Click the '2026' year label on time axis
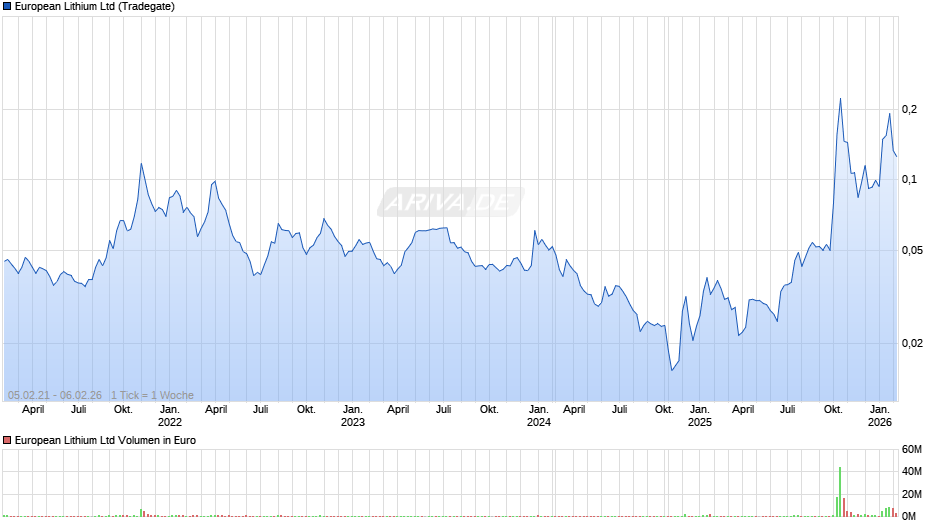The width and height of the screenshot is (940, 526). [880, 422]
